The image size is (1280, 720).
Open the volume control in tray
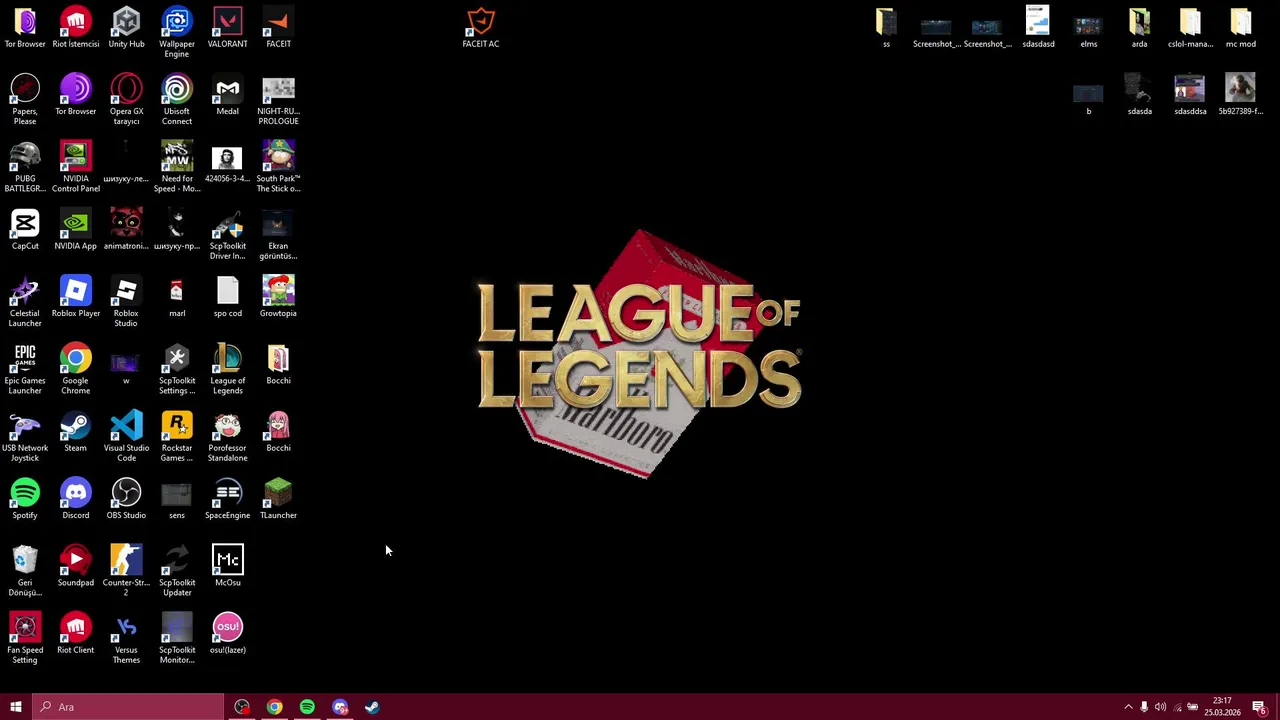point(1160,707)
